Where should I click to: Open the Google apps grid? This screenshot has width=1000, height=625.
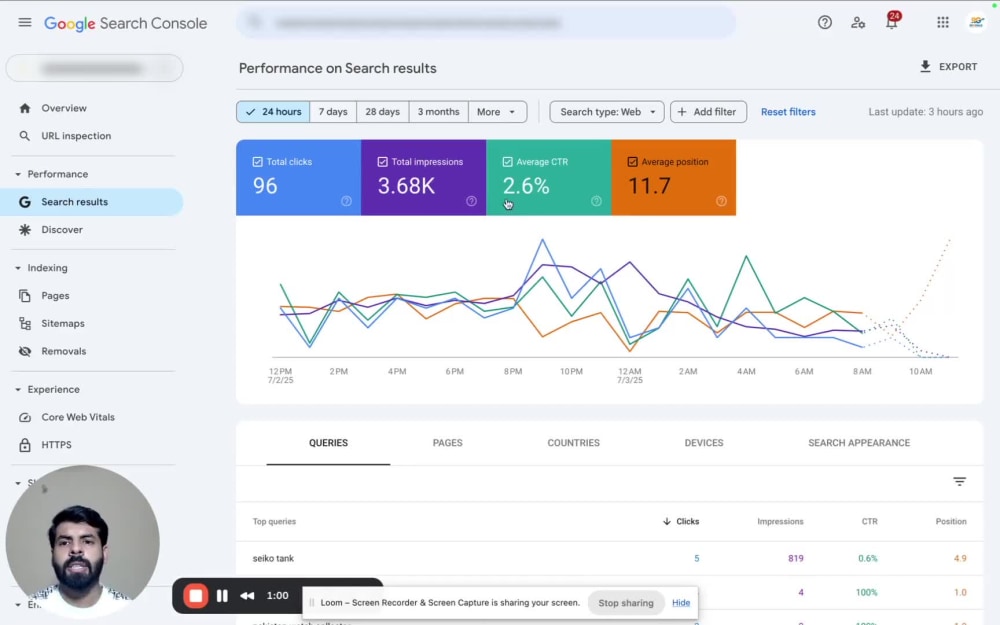click(x=943, y=23)
